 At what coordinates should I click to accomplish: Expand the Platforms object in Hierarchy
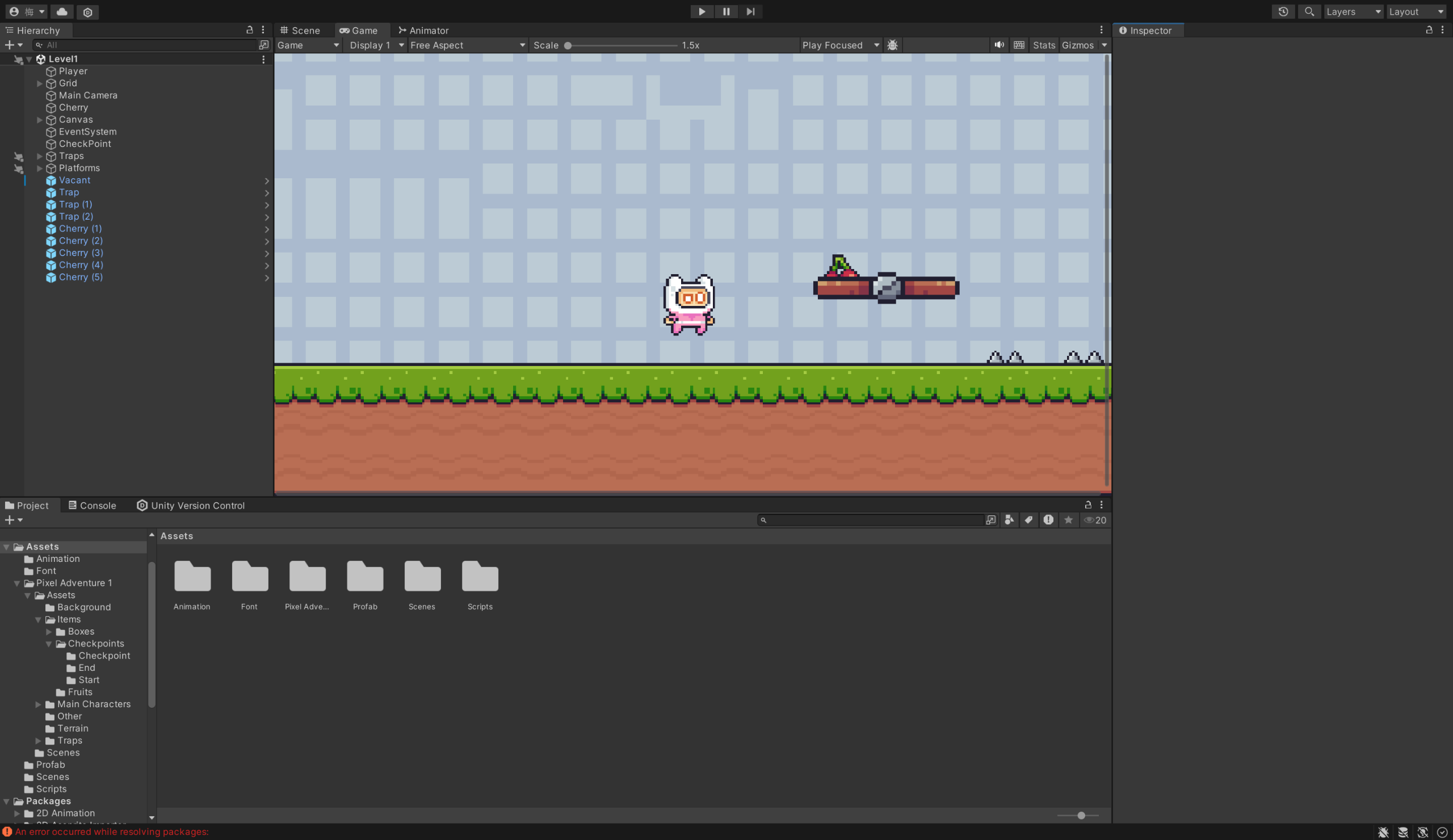pos(40,168)
